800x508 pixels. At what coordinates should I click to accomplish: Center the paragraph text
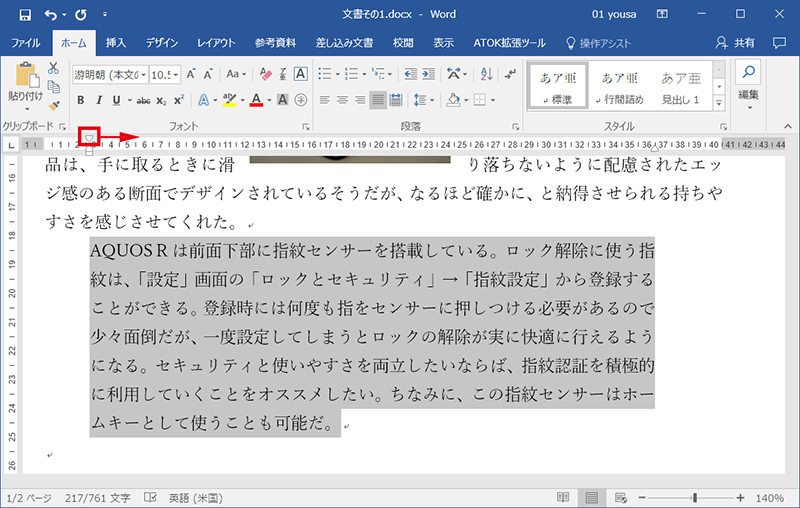click(x=342, y=100)
